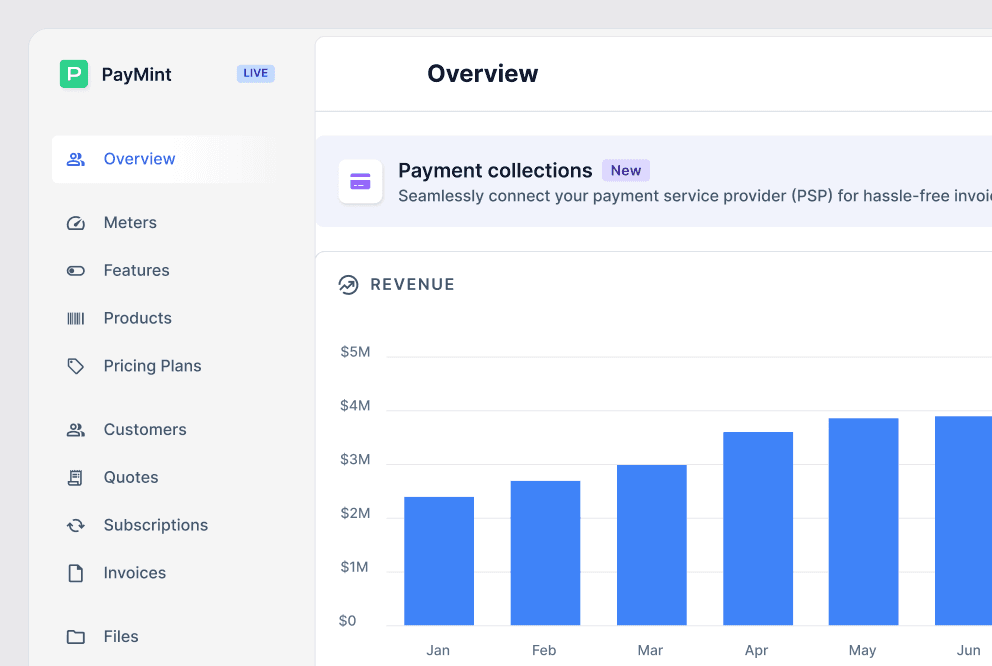Click the $5M axis label
The width and height of the screenshot is (992, 666).
coord(355,352)
